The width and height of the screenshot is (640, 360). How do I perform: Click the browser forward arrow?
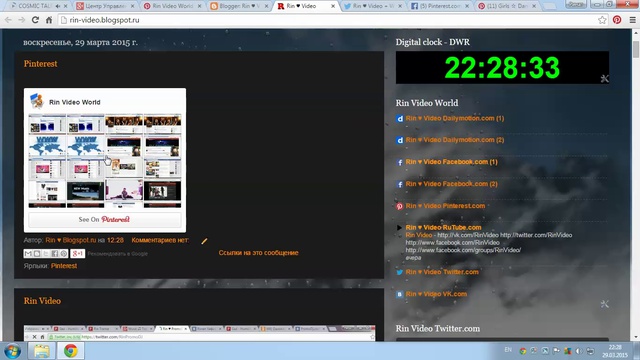point(22,20)
